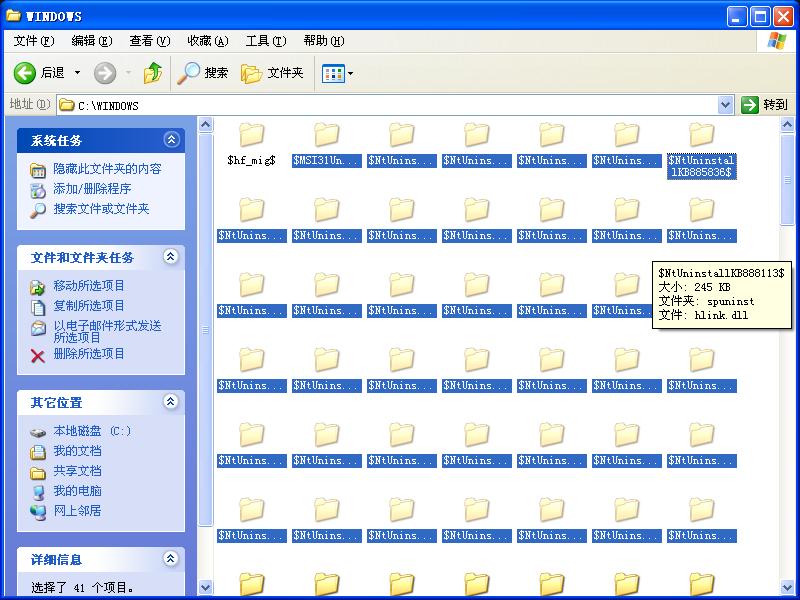Viewport: 800px width, 600px height.
Task: Go up one folder level icon
Action: tap(153, 73)
